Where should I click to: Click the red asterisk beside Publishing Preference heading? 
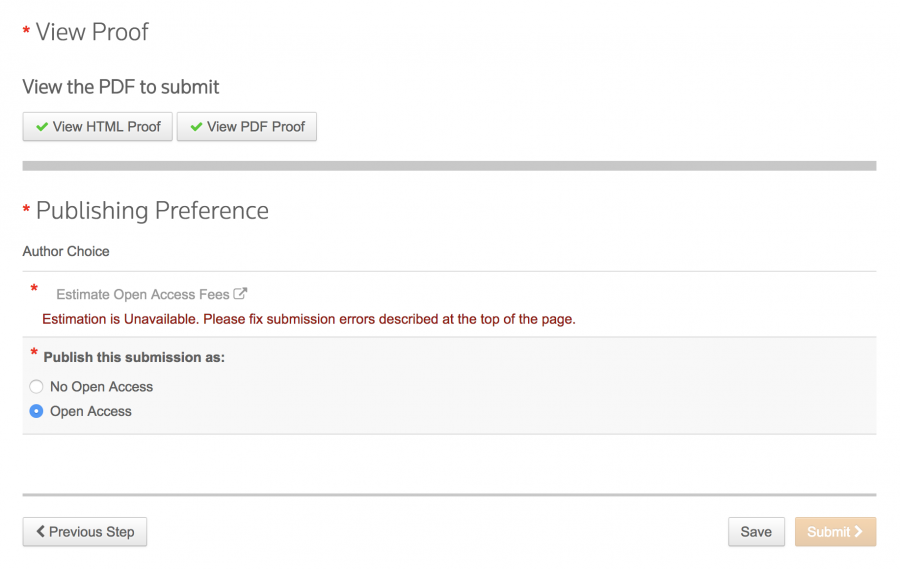26,212
